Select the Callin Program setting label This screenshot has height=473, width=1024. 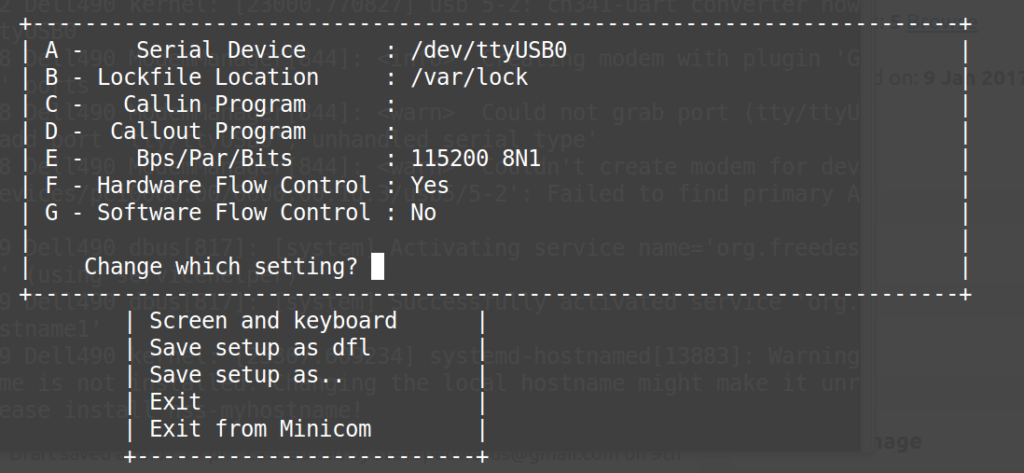[214, 104]
